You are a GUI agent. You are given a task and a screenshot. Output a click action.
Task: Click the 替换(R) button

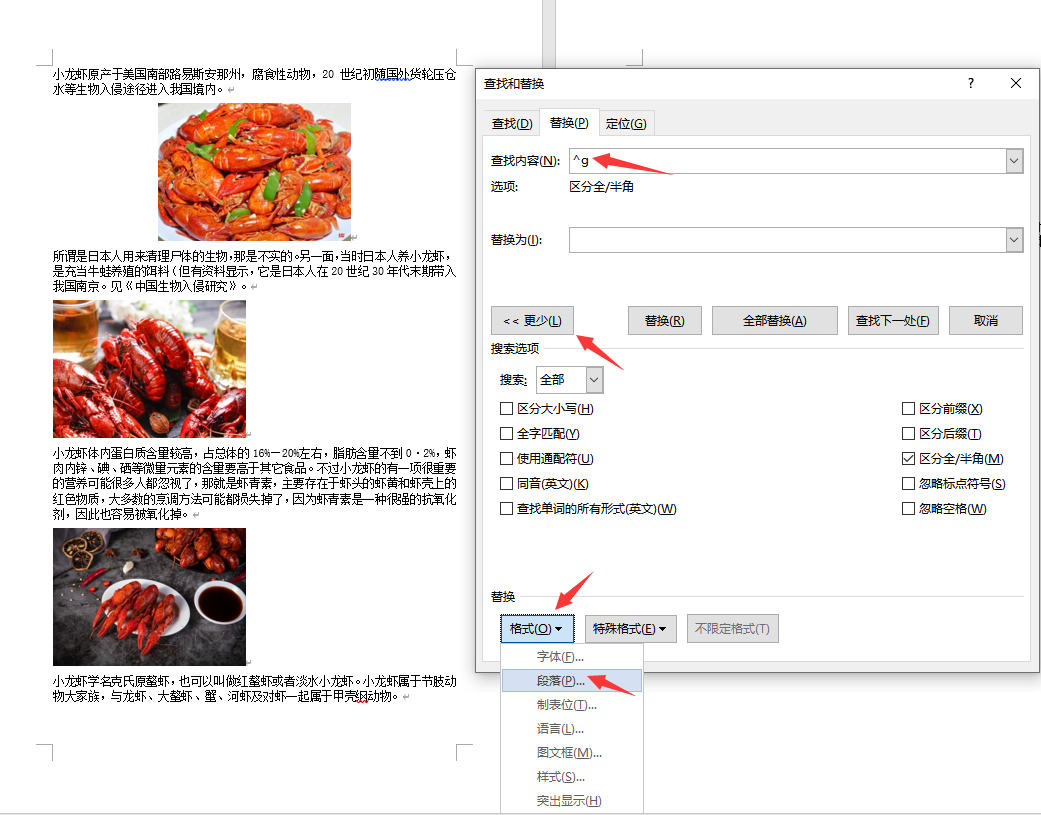coord(665,321)
